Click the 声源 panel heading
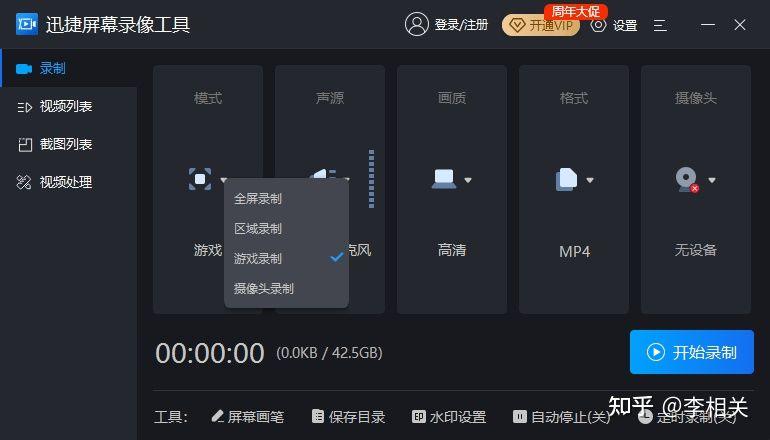This screenshot has width=770, height=440. [x=330, y=98]
